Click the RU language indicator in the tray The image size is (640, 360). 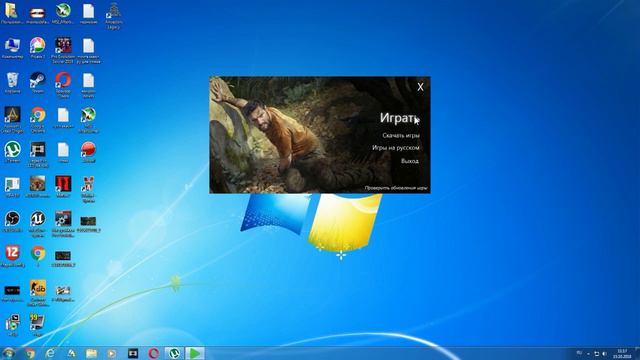pyautogui.click(x=579, y=353)
